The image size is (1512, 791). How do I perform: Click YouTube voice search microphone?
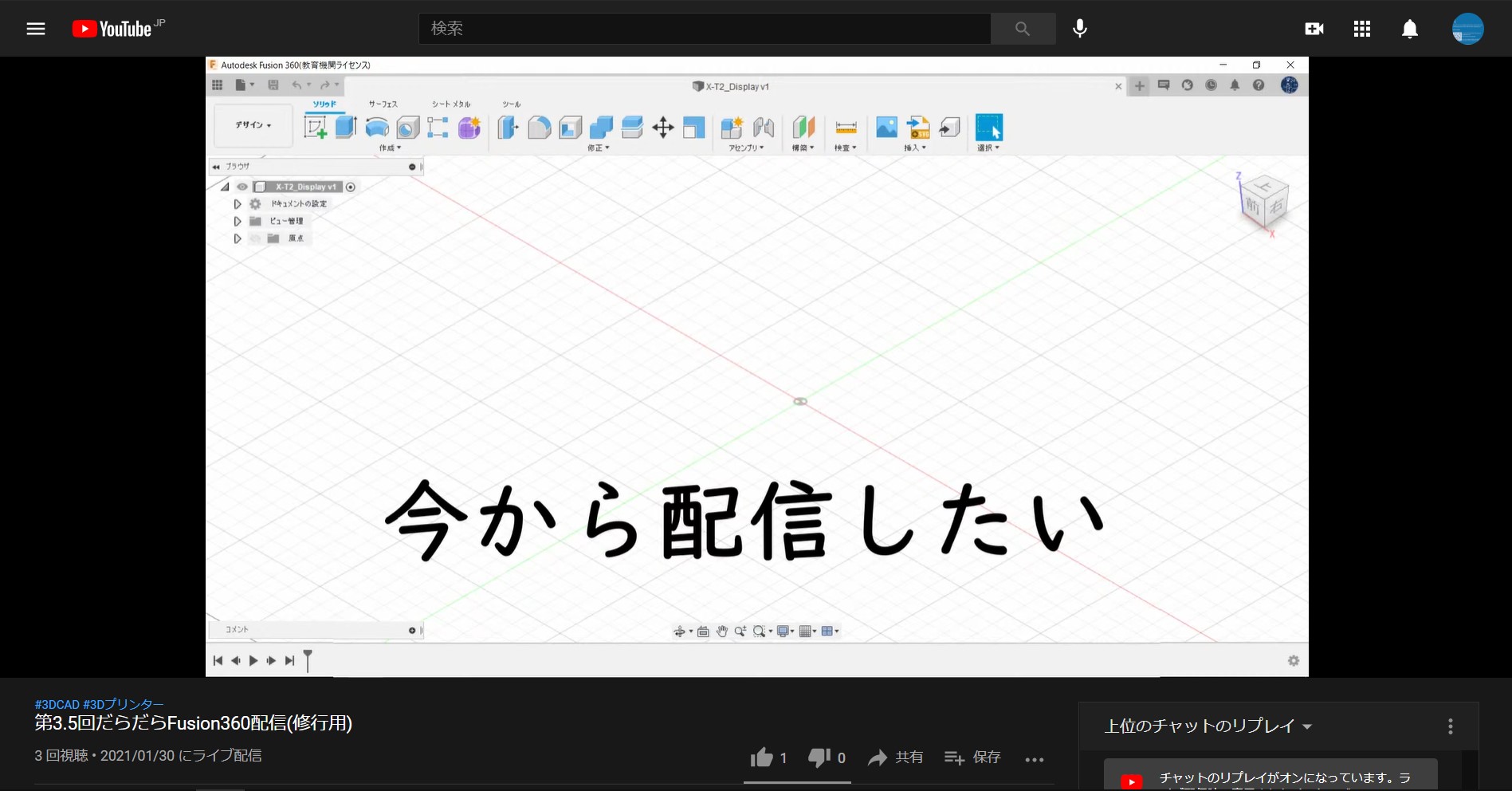(1080, 29)
